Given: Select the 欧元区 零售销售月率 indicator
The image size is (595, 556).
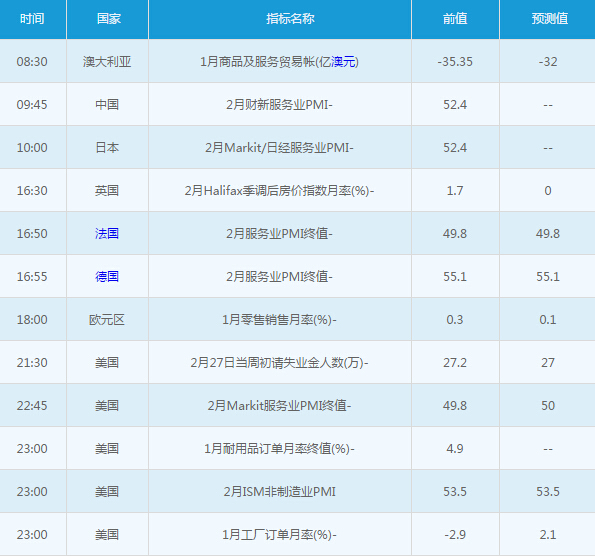Looking at the screenshot, I should [x=279, y=320].
